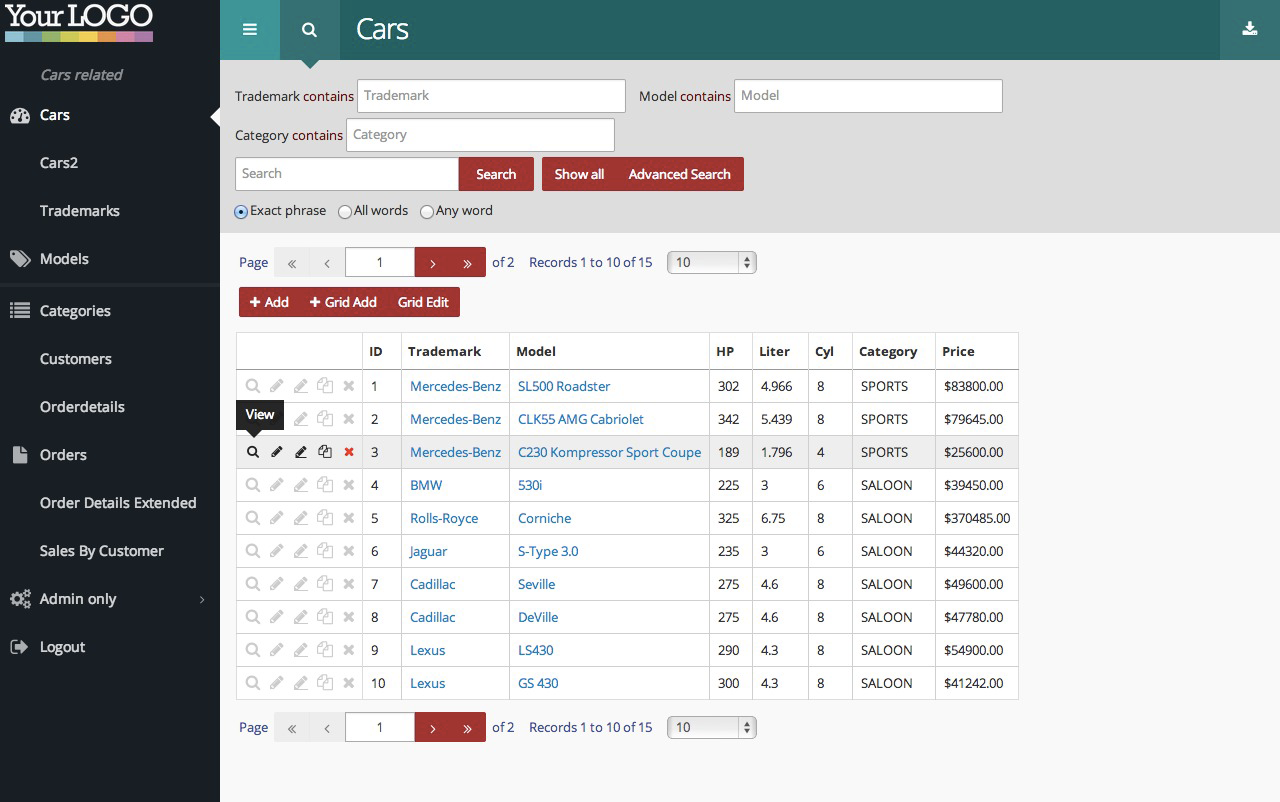Delete the CLK55 AMG Cabriolet row

[349, 419]
